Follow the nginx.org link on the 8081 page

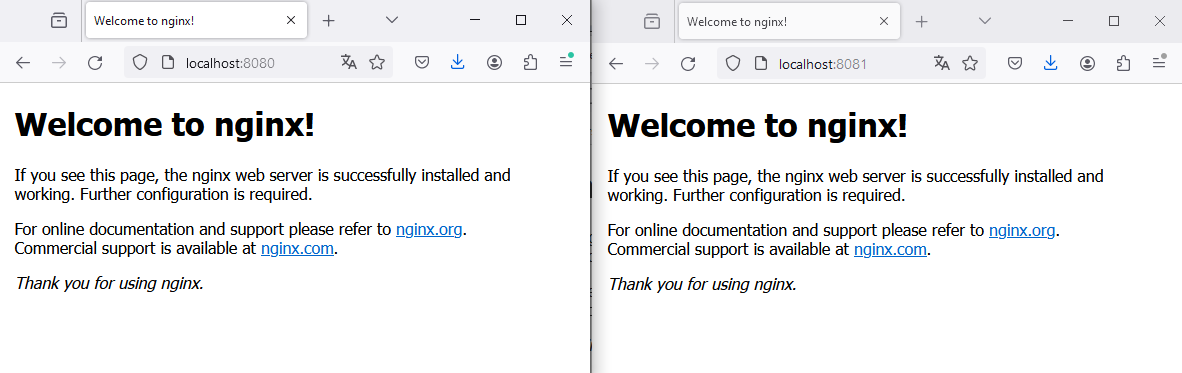click(1021, 230)
